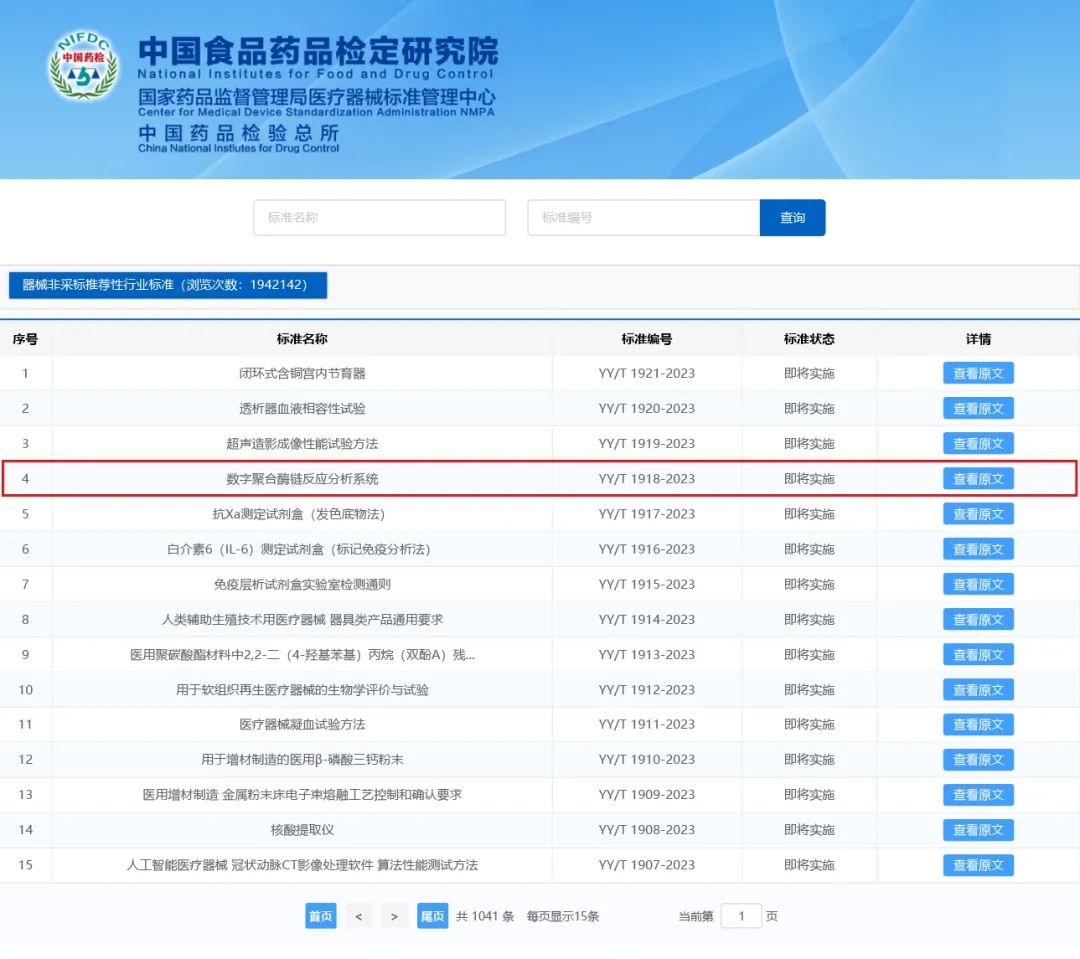The height and width of the screenshot is (959, 1080).
Task: Open 查看原文 for 核酸提取仪
Action: click(978, 830)
